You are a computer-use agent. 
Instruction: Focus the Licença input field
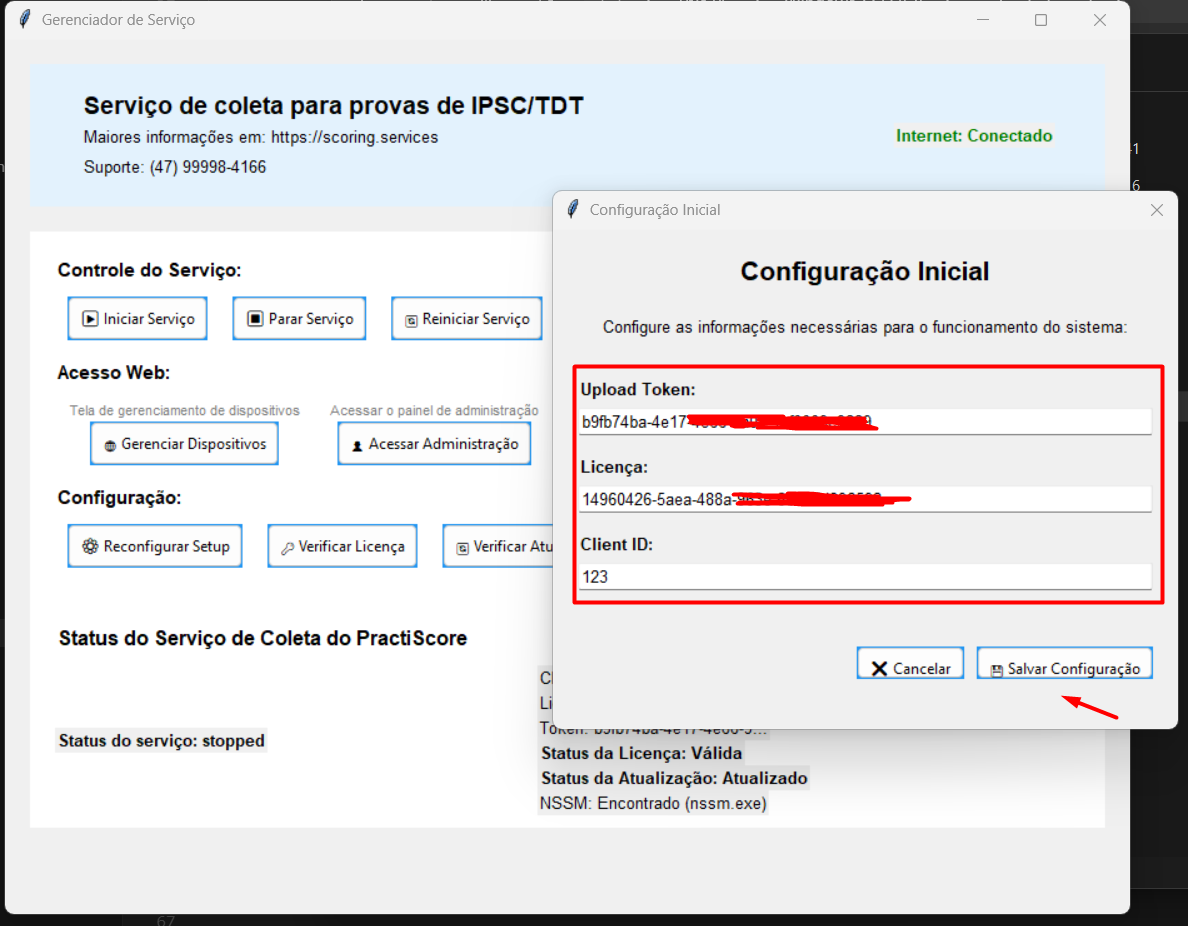865,499
